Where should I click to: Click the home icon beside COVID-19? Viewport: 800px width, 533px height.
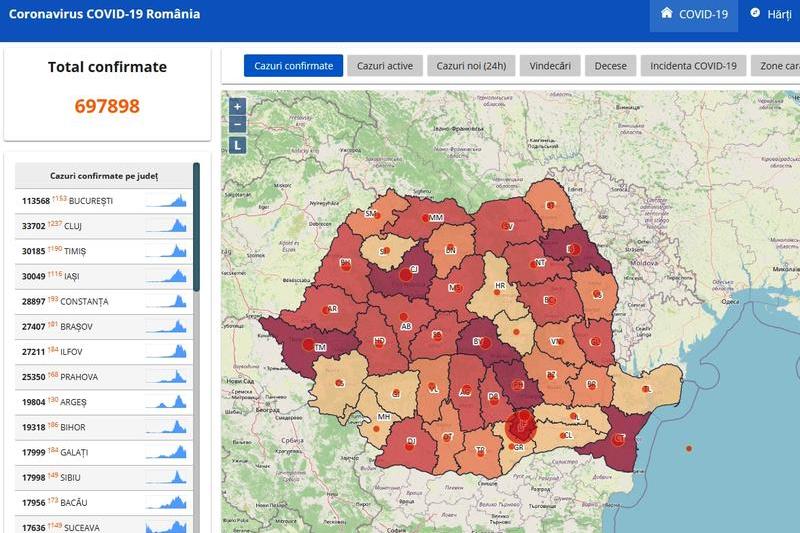coord(667,14)
